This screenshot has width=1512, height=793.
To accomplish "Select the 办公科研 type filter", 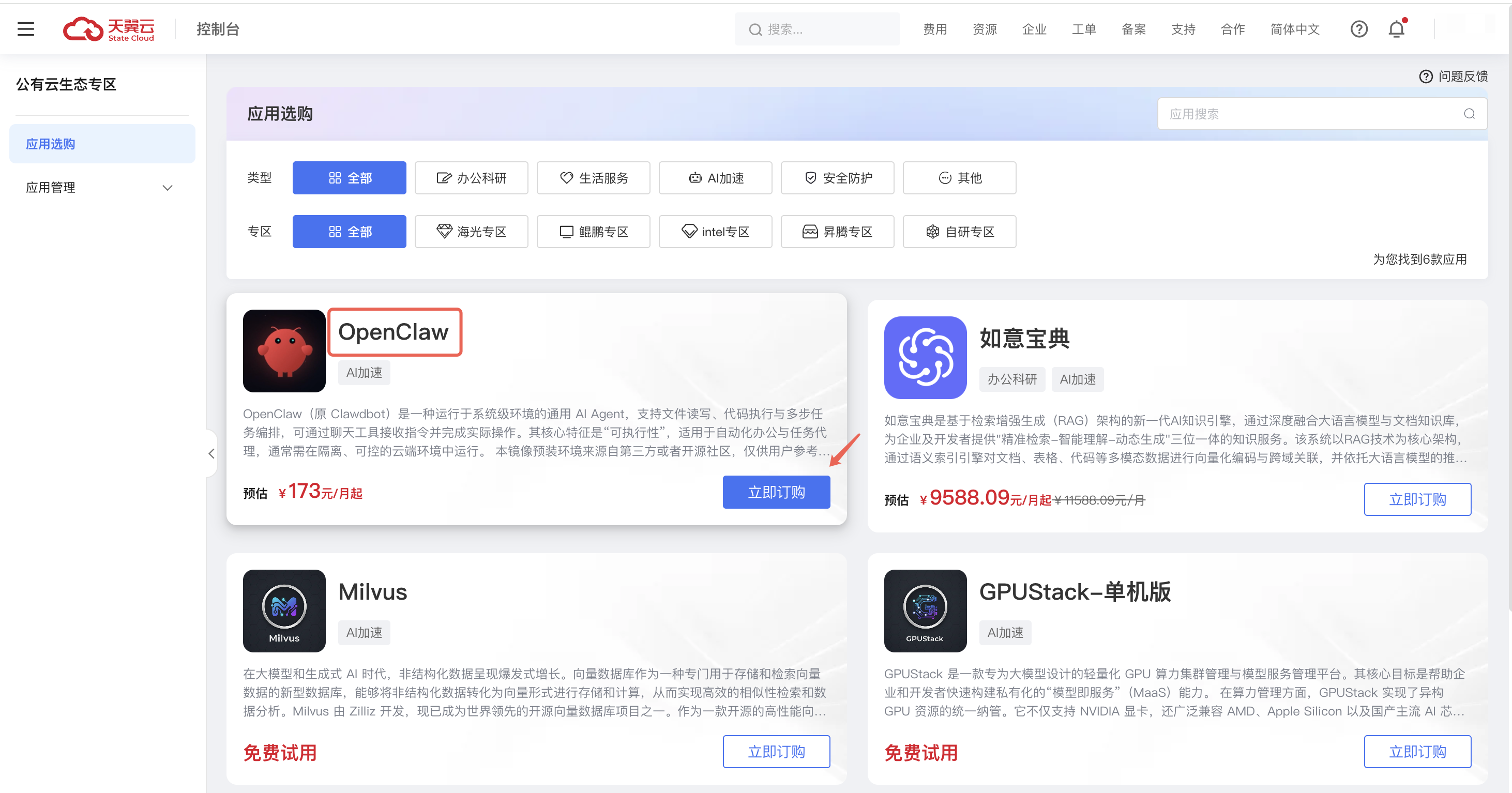I will pos(471,178).
